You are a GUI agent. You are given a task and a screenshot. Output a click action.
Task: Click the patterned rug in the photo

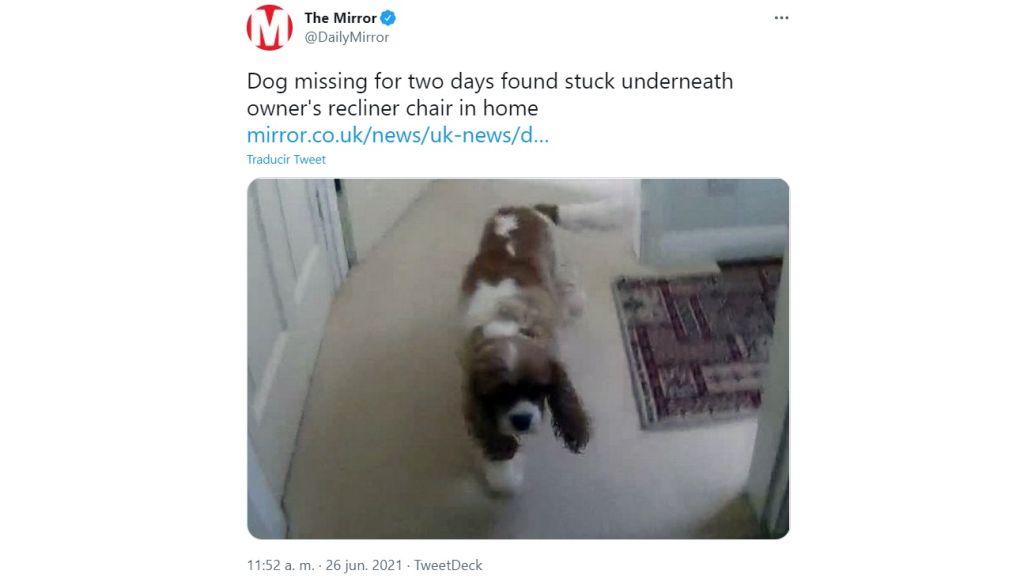click(698, 341)
